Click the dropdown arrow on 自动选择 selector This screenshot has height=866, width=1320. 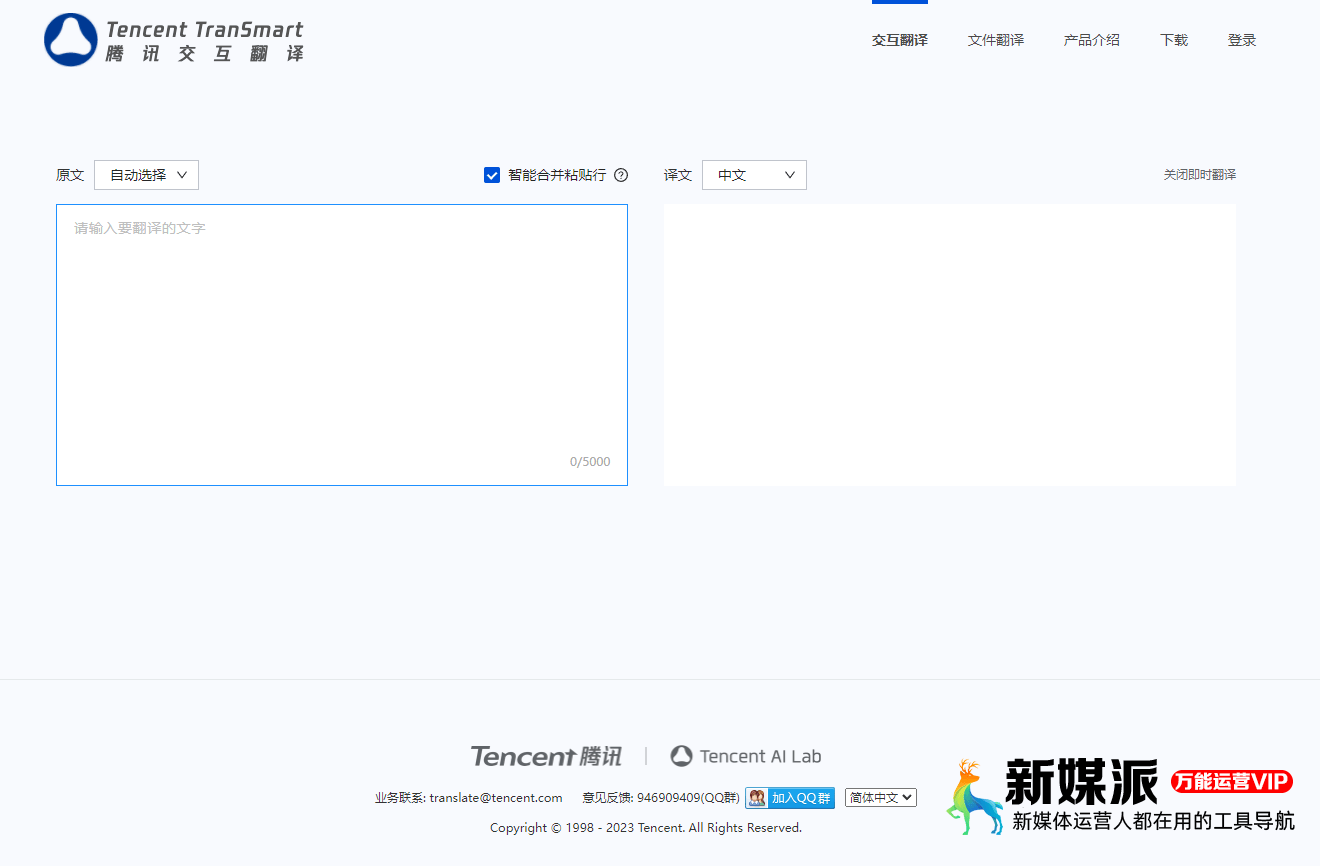coord(183,174)
